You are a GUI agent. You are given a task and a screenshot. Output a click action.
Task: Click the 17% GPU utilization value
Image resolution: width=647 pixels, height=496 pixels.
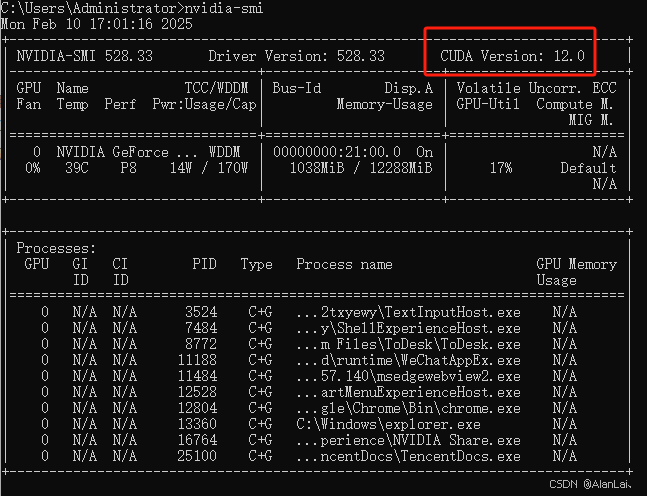[501, 168]
